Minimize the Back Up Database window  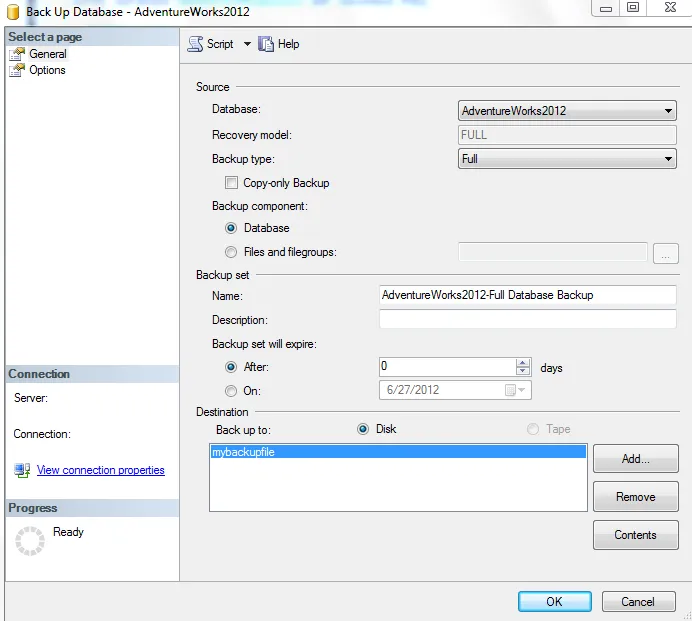[606, 8]
